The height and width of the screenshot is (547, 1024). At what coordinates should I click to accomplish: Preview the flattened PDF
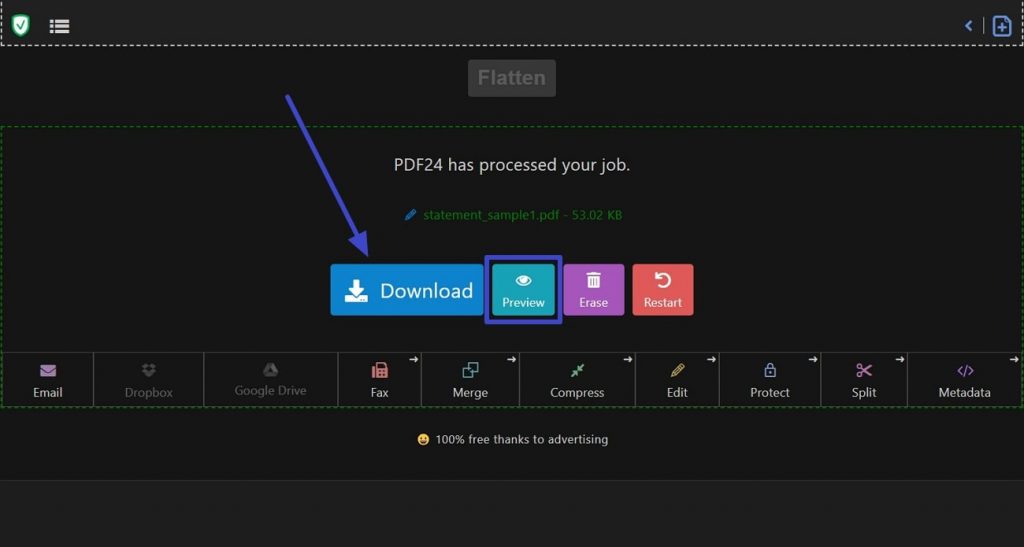(x=523, y=290)
